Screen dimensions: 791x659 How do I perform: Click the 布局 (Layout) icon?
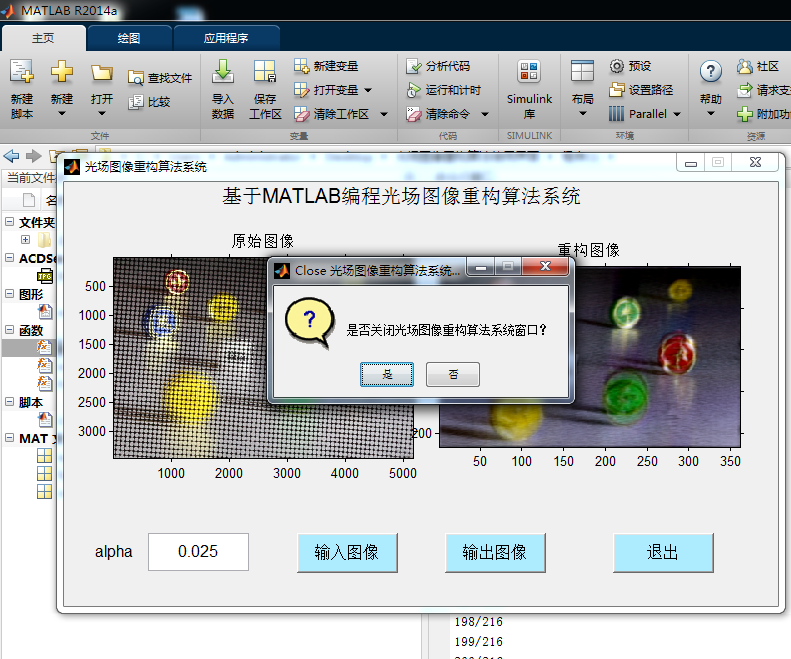tap(582, 71)
